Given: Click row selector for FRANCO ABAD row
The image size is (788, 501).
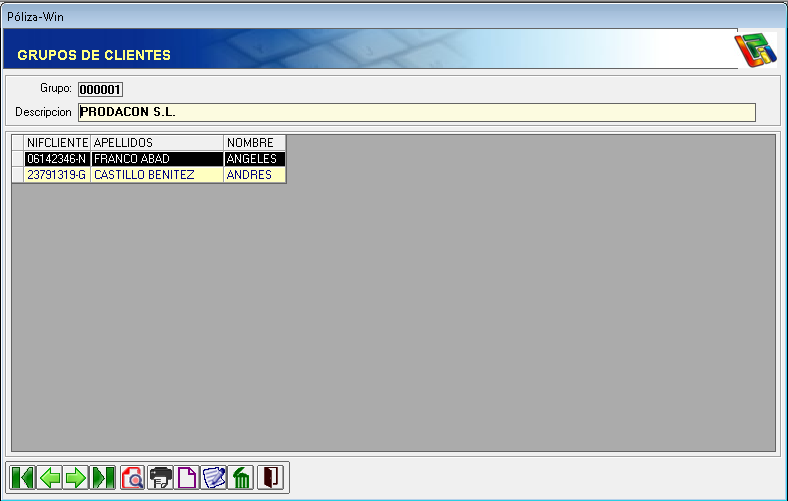Looking at the screenshot, I should pyautogui.click(x=18, y=159).
